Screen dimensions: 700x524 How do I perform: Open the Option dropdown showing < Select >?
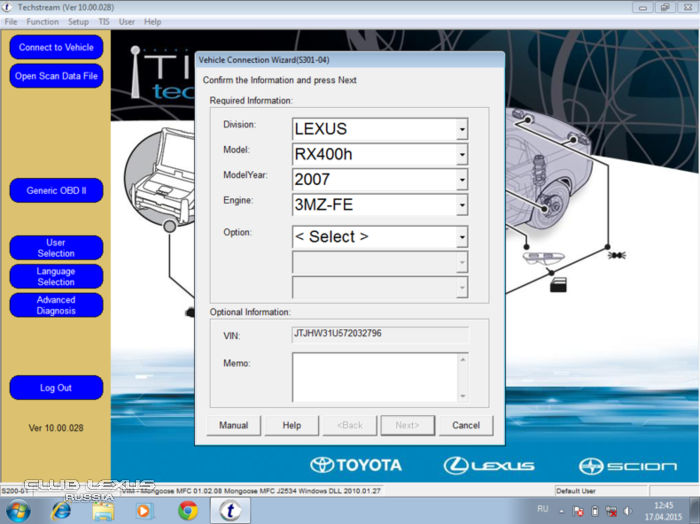(462, 237)
